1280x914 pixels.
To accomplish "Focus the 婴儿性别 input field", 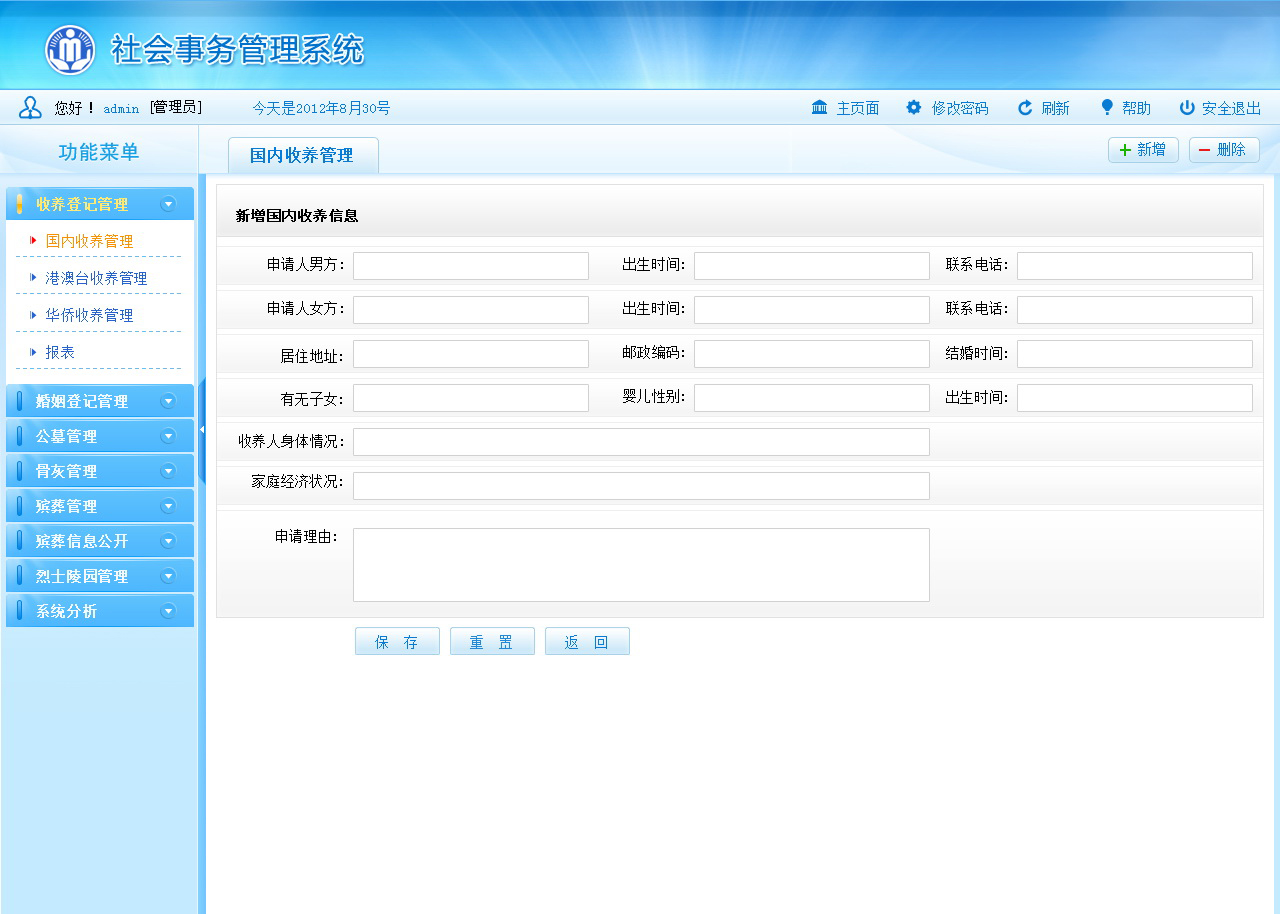I will pos(812,398).
